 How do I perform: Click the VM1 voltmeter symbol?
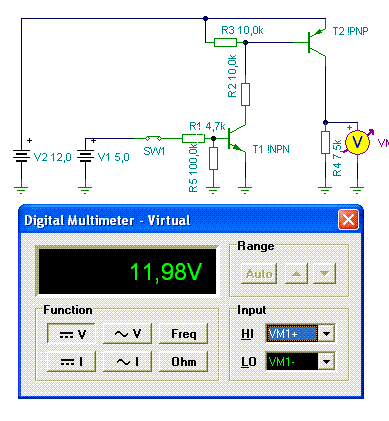tap(357, 142)
